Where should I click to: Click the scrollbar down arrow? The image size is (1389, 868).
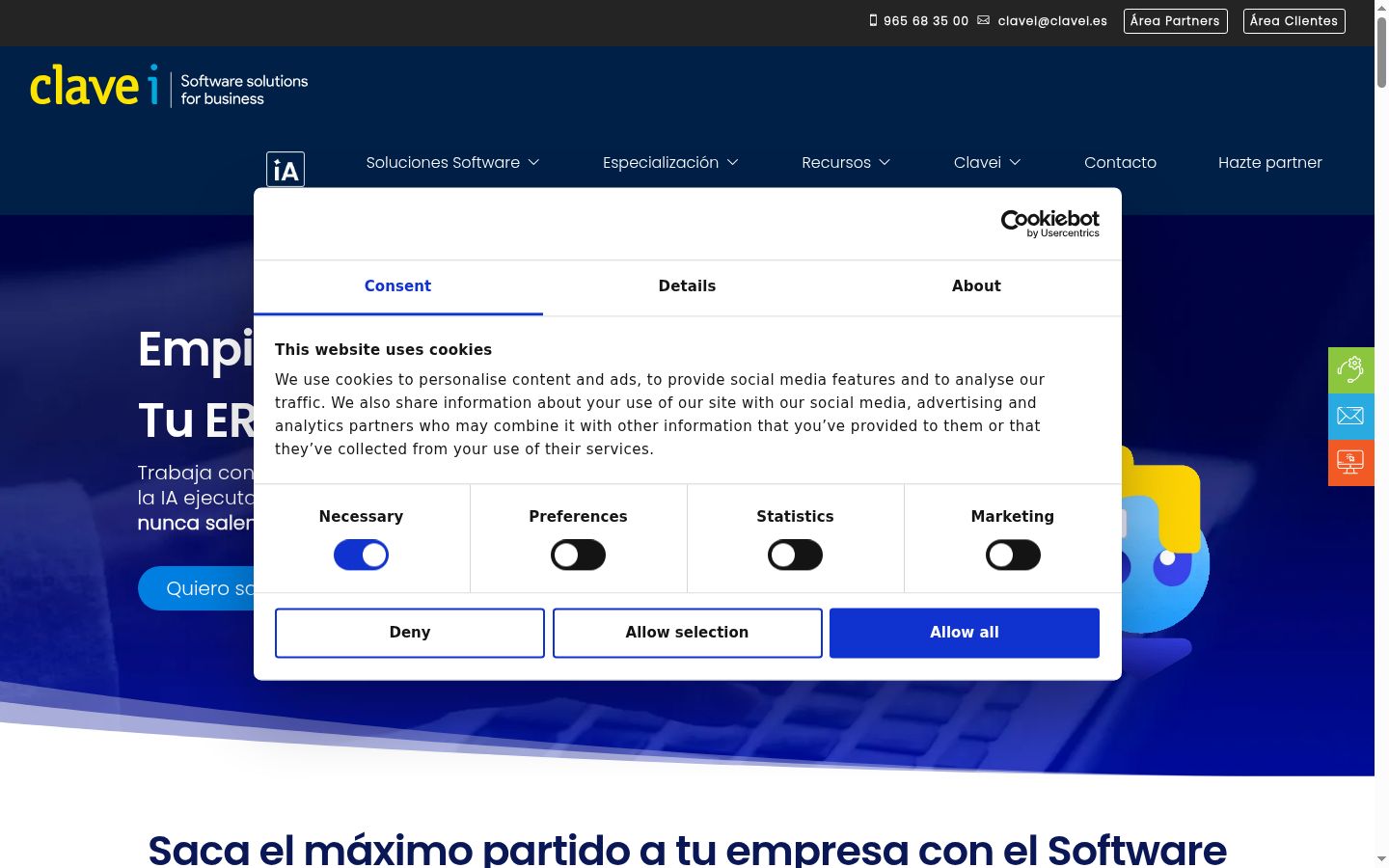tap(1381, 858)
